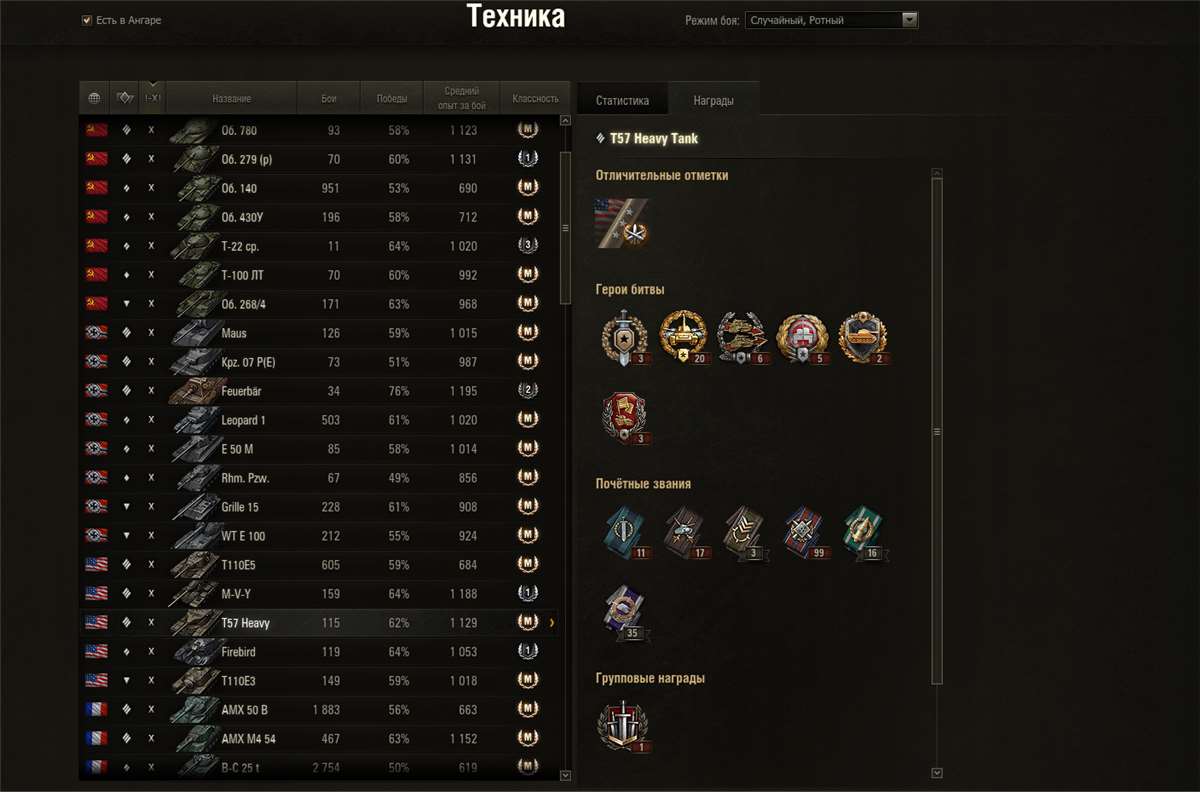
Task: Click the group award medal with count 1
Action: point(623,726)
